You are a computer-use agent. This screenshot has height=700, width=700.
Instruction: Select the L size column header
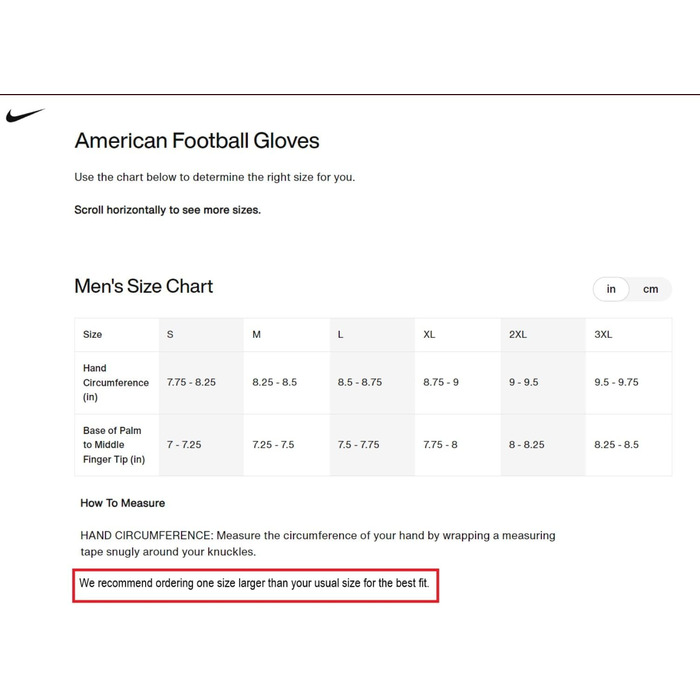pos(372,334)
